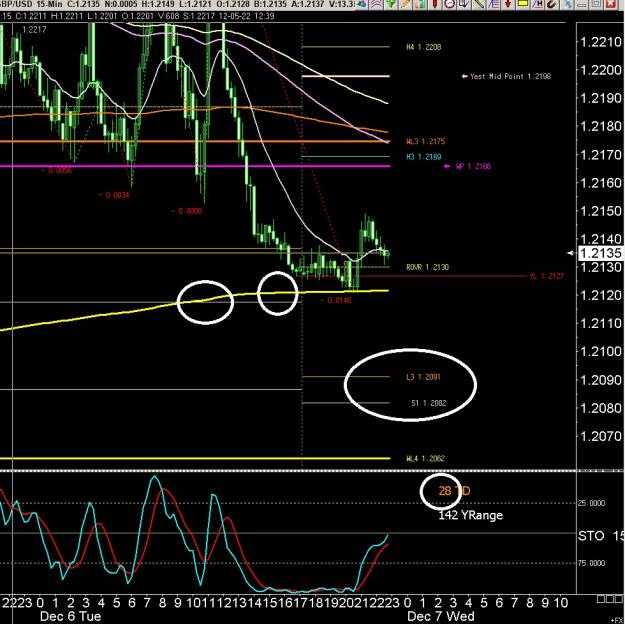Click the red marker pen toolbar icon
This screenshot has height=624, width=625.
coord(435,4)
